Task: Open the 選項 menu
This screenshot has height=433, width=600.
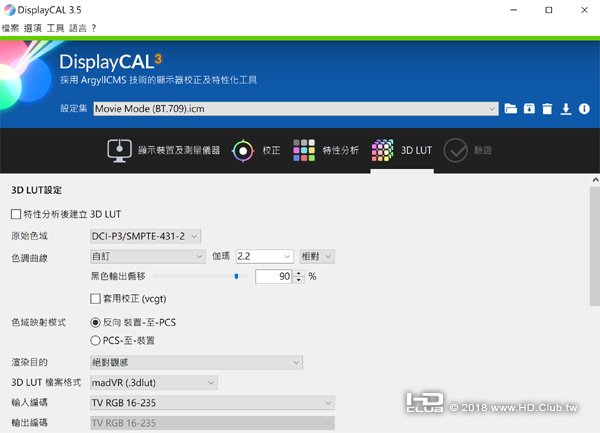Action: tap(33, 28)
